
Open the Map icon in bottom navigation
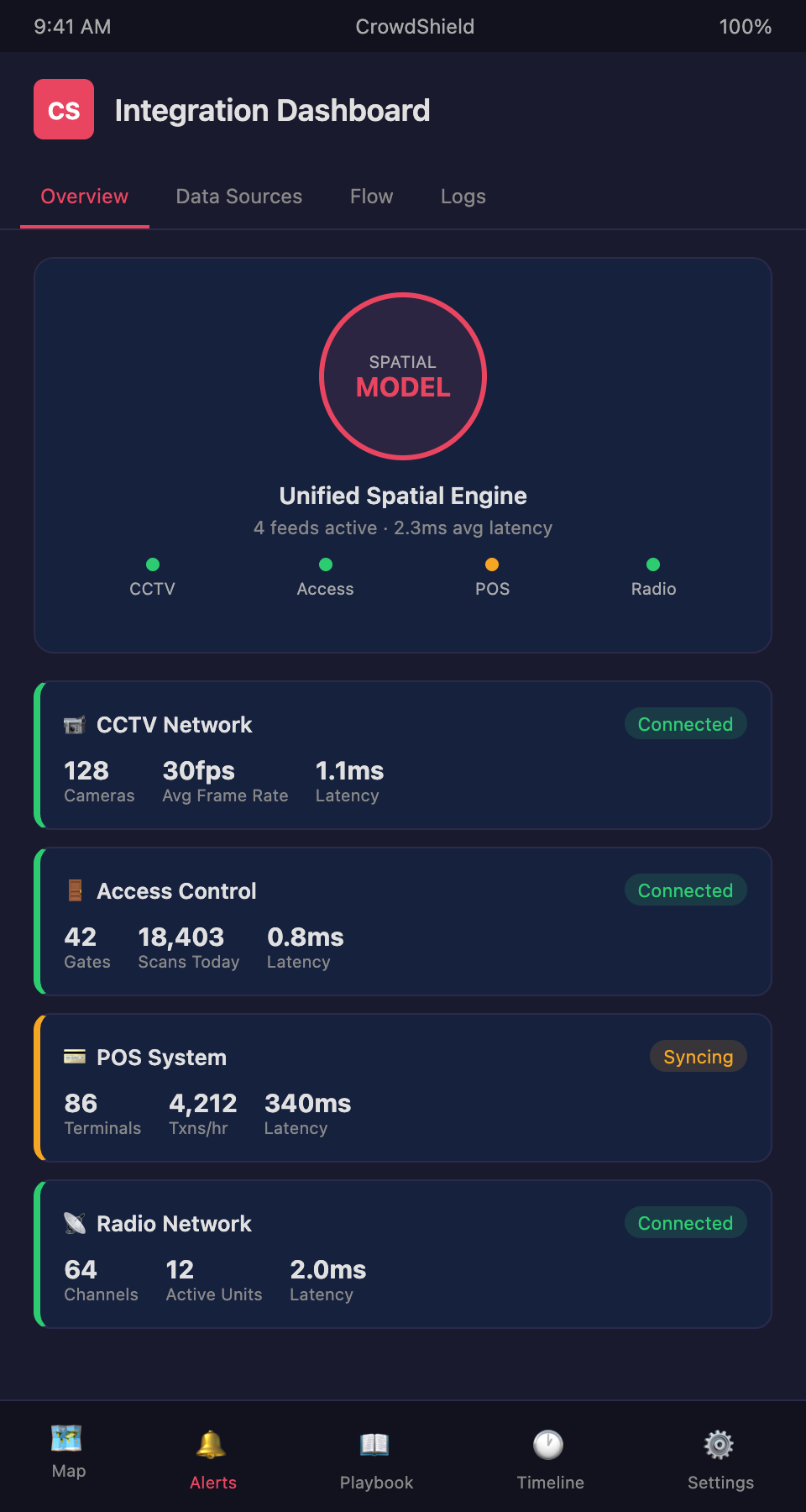click(x=66, y=1438)
